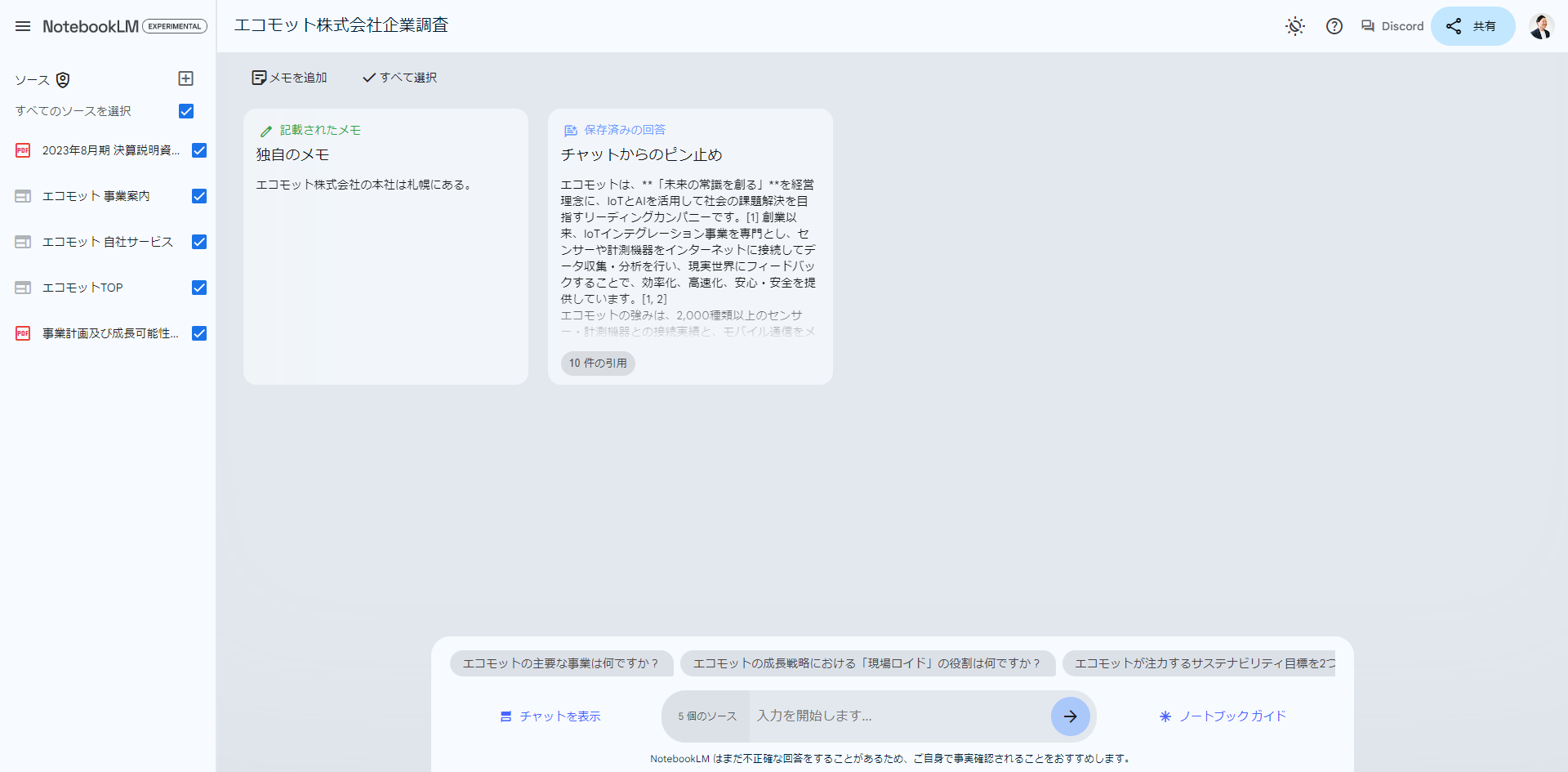This screenshot has width=1568, height=772.
Task: Open the チャットからのピン止め saved response card
Action: [x=690, y=247]
